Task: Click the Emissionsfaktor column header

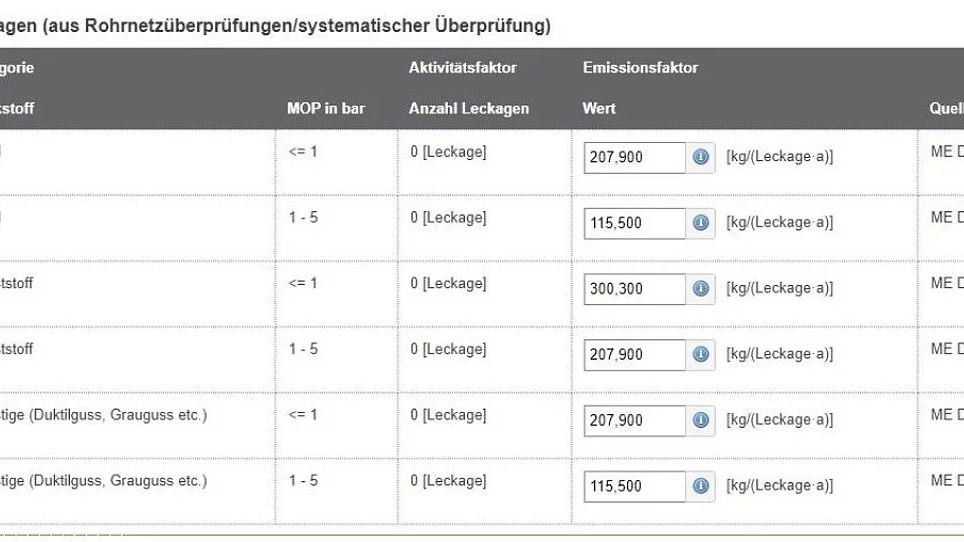Action: pos(640,68)
